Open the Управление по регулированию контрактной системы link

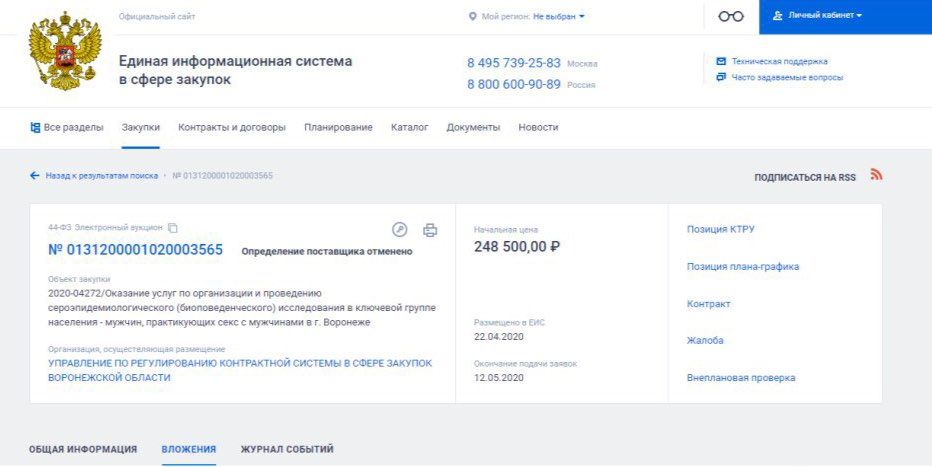240,370
